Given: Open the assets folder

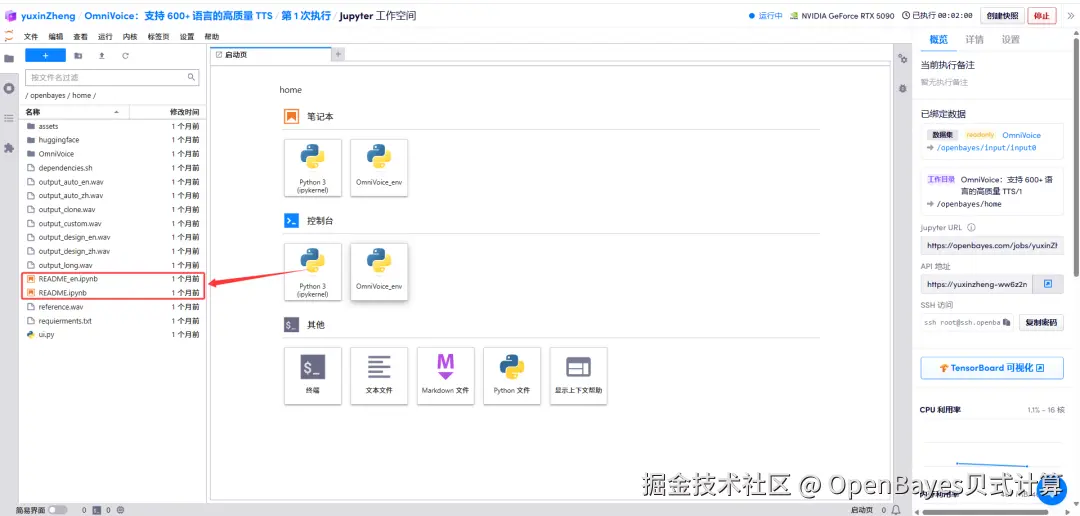Looking at the screenshot, I should click(x=112, y=126).
